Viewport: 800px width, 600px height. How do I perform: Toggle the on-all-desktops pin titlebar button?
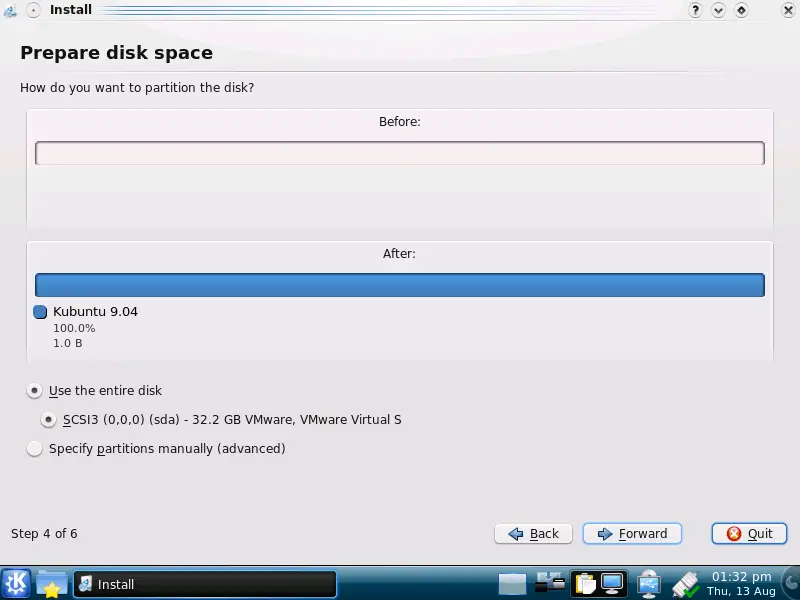tap(33, 10)
